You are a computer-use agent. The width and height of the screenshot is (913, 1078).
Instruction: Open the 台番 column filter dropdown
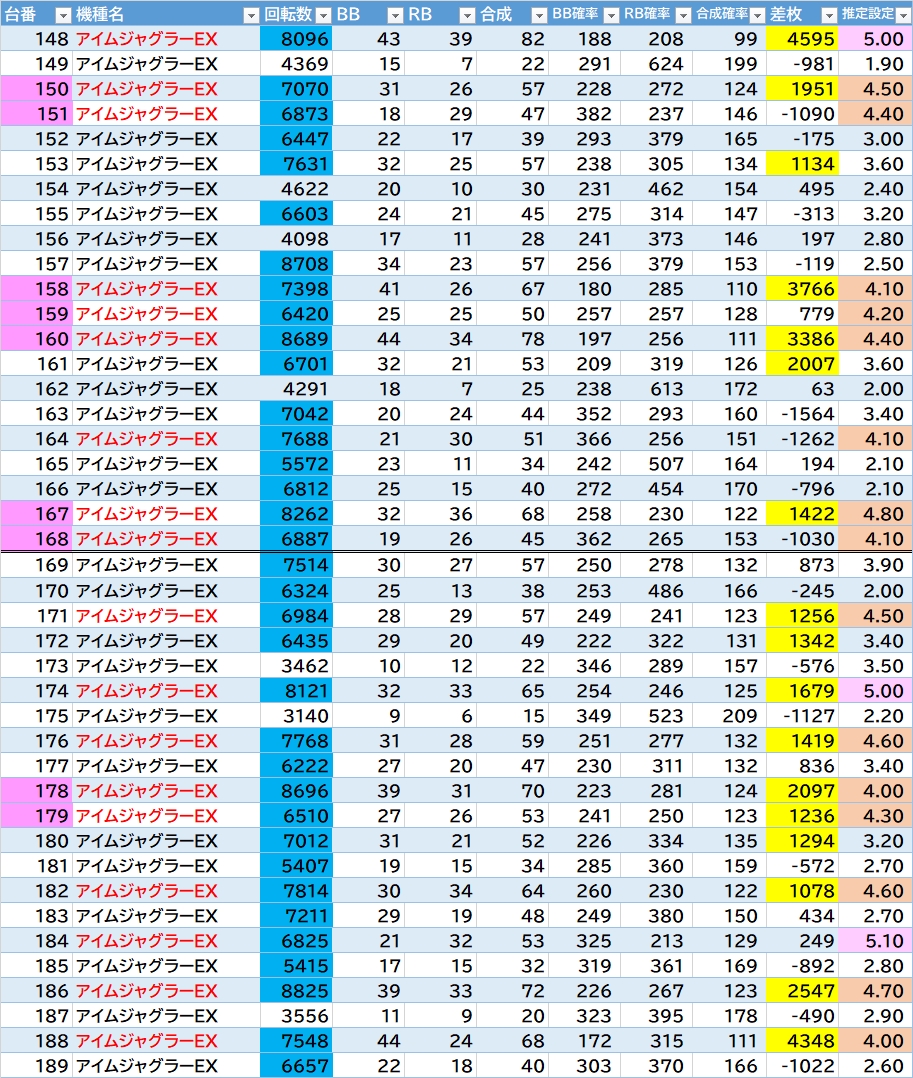pos(63,15)
